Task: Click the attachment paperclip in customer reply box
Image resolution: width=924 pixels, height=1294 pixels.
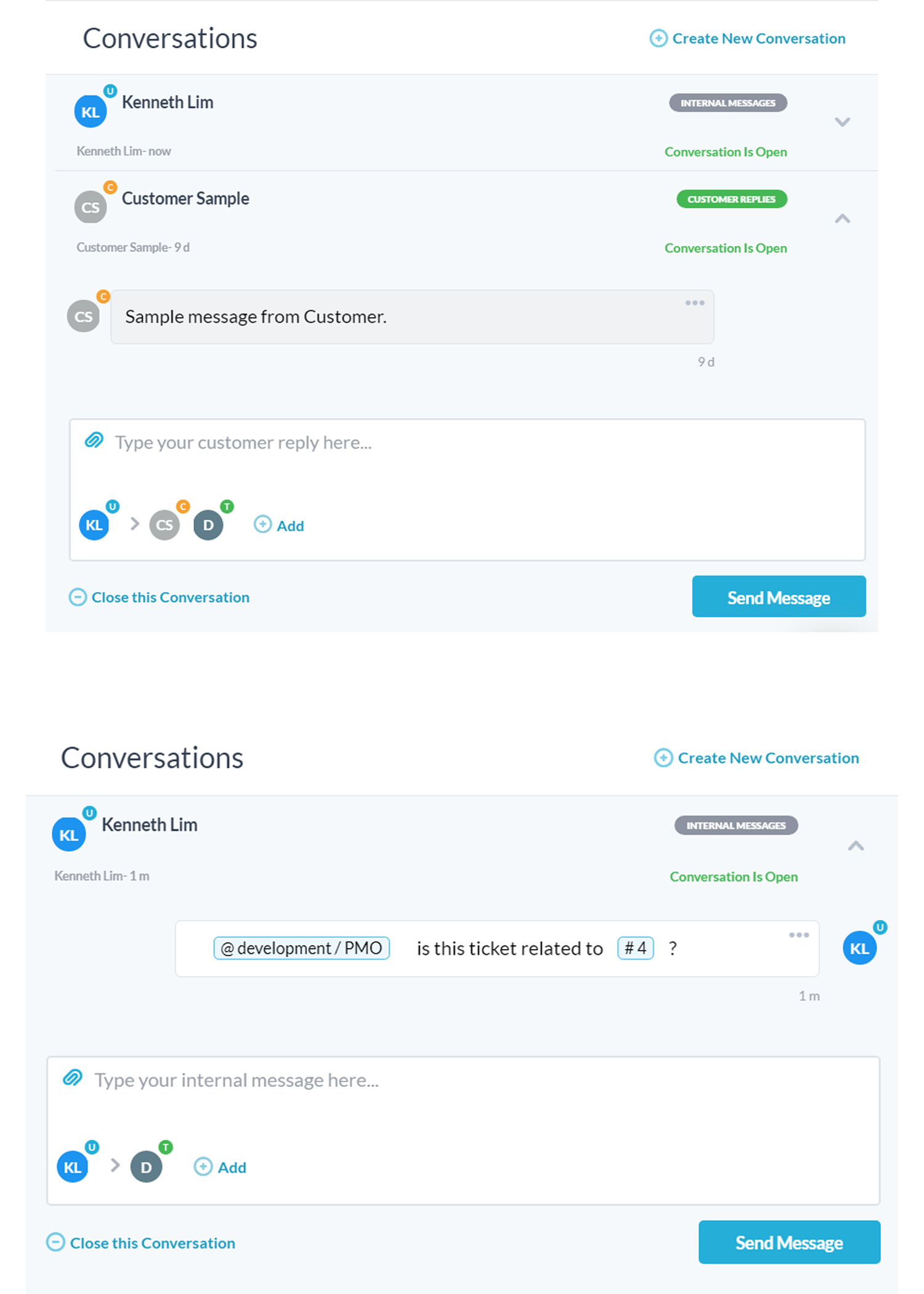Action: coord(94,441)
